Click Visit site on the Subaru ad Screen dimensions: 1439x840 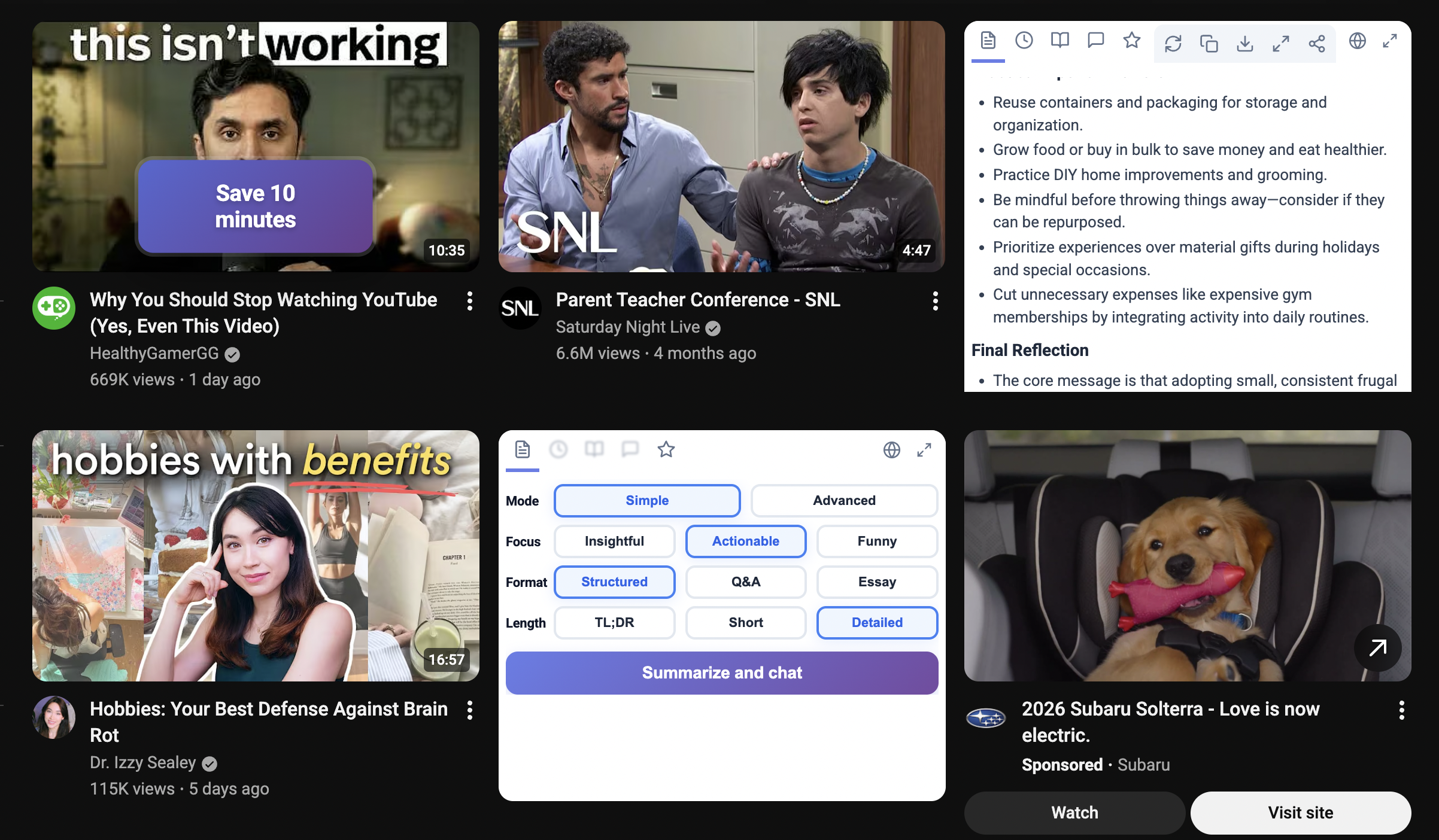(x=1300, y=812)
